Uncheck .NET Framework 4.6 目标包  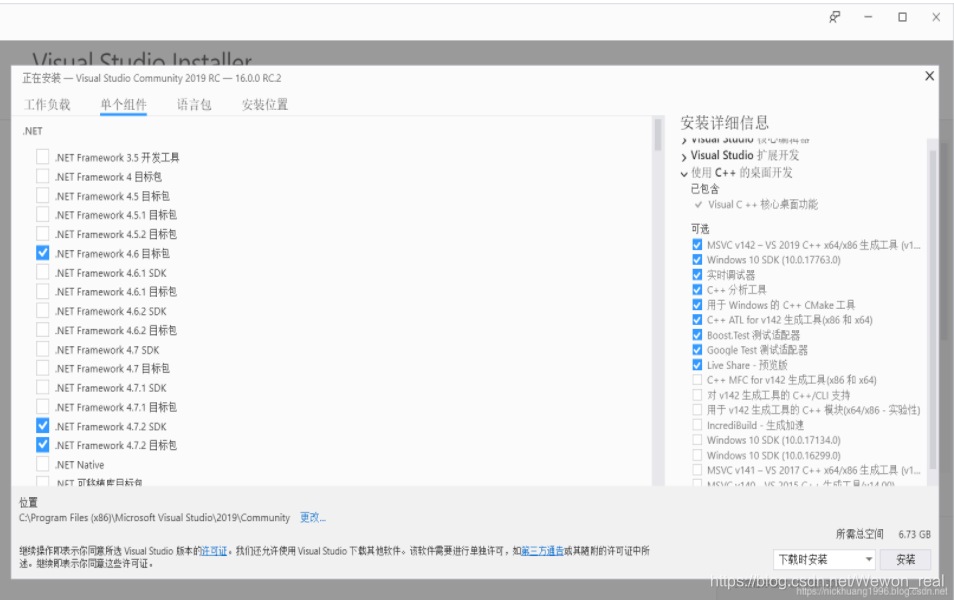pyautogui.click(x=43, y=253)
